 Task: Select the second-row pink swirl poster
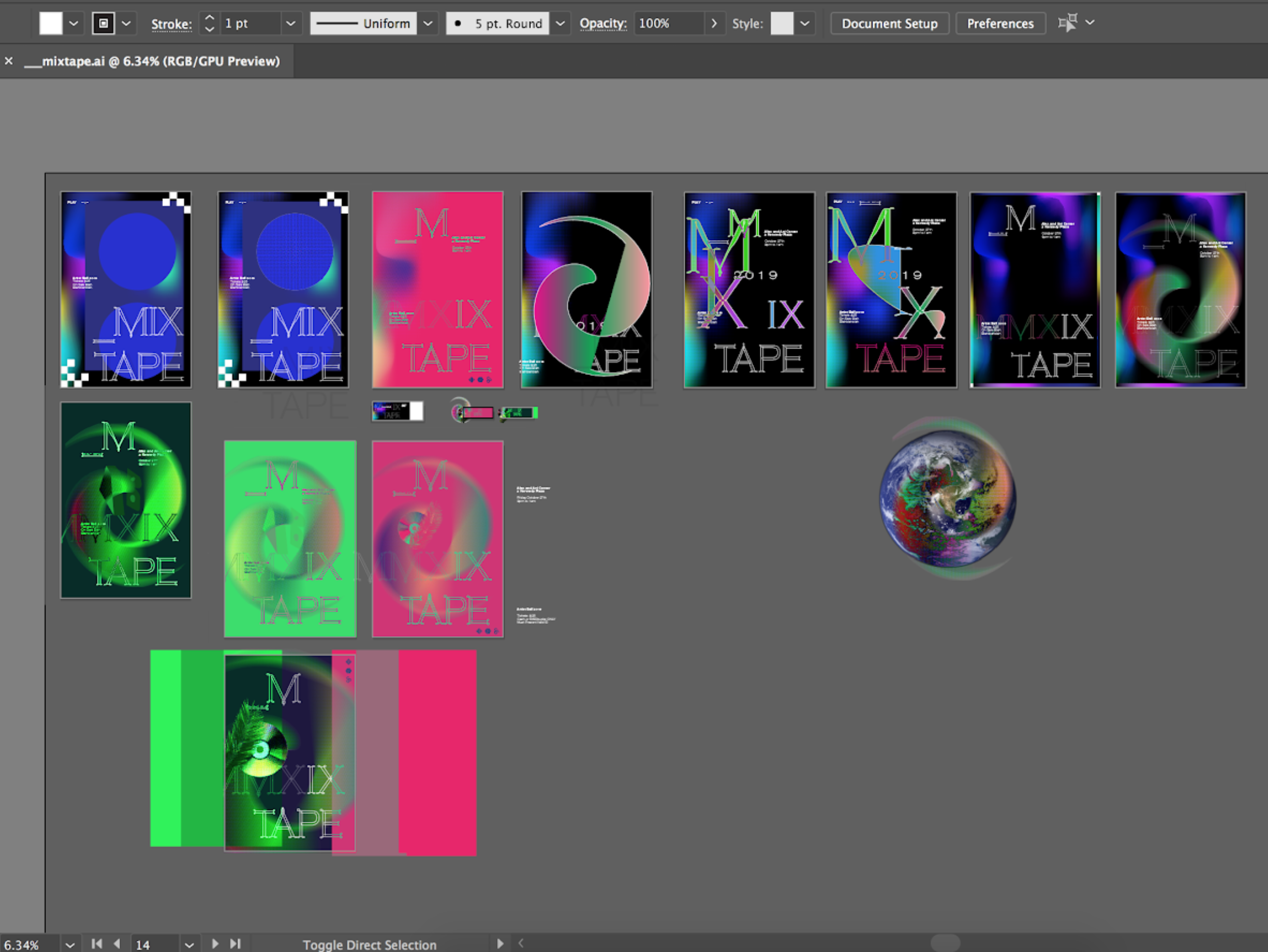coord(438,539)
